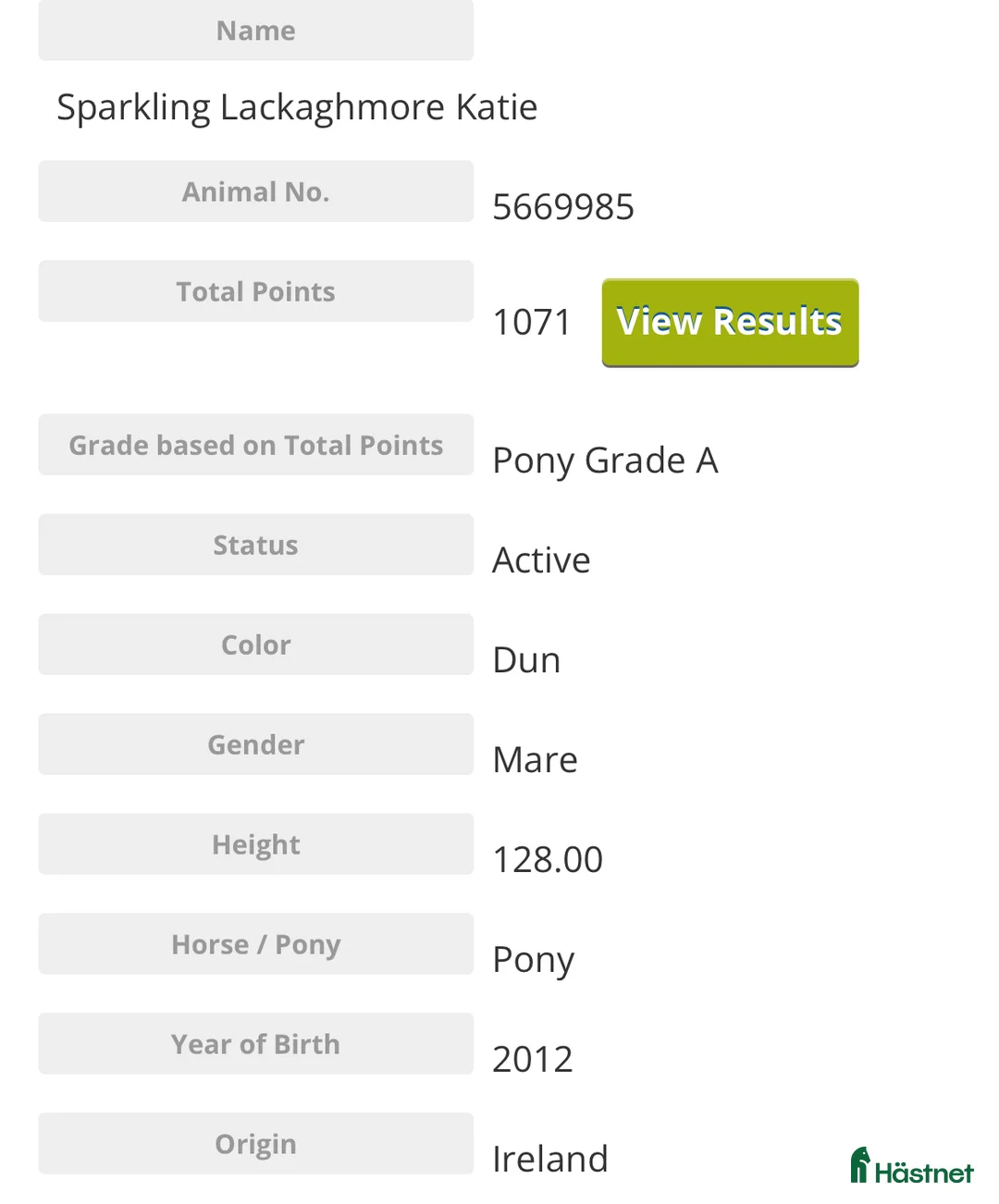Click the Dun color value
This screenshot has width=999, height=1204.
526,660
